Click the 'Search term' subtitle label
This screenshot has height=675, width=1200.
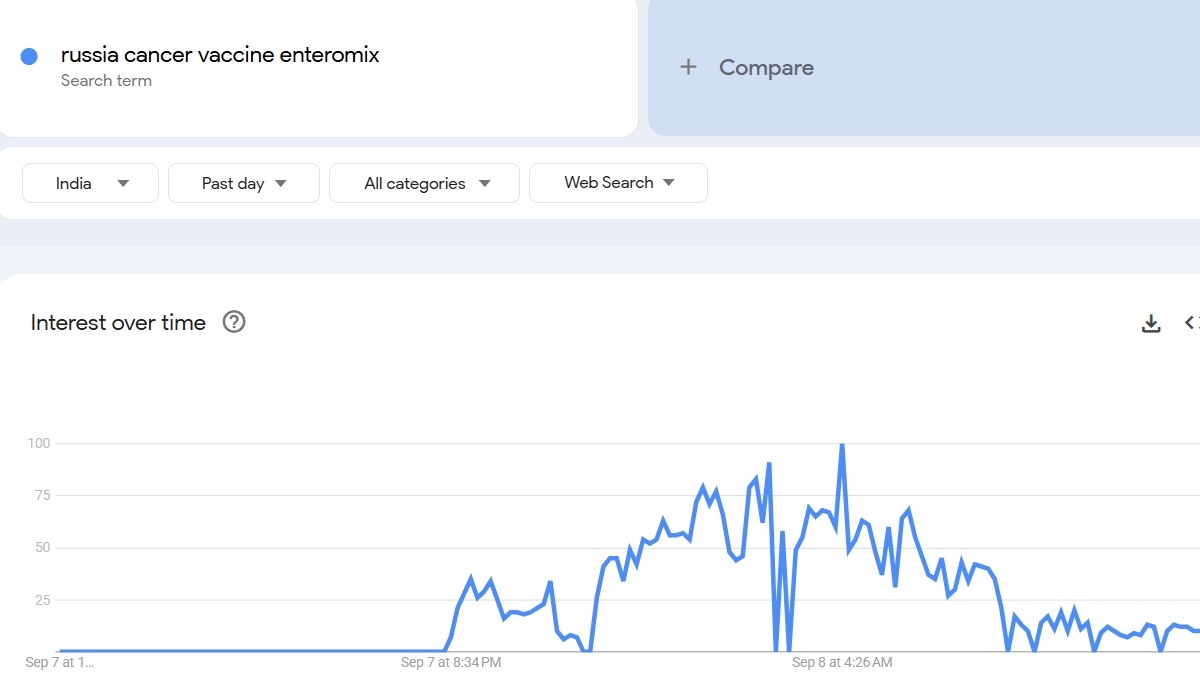(x=106, y=81)
